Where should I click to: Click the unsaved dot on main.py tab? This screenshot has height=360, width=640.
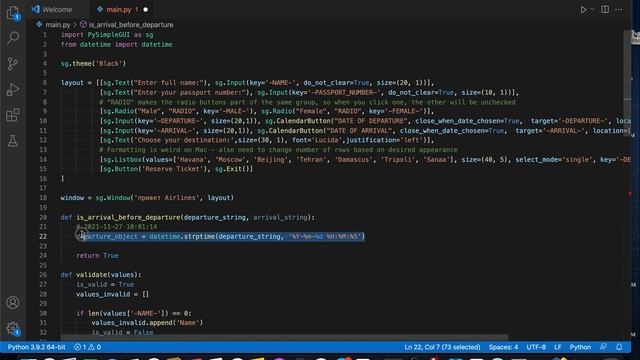point(145,9)
